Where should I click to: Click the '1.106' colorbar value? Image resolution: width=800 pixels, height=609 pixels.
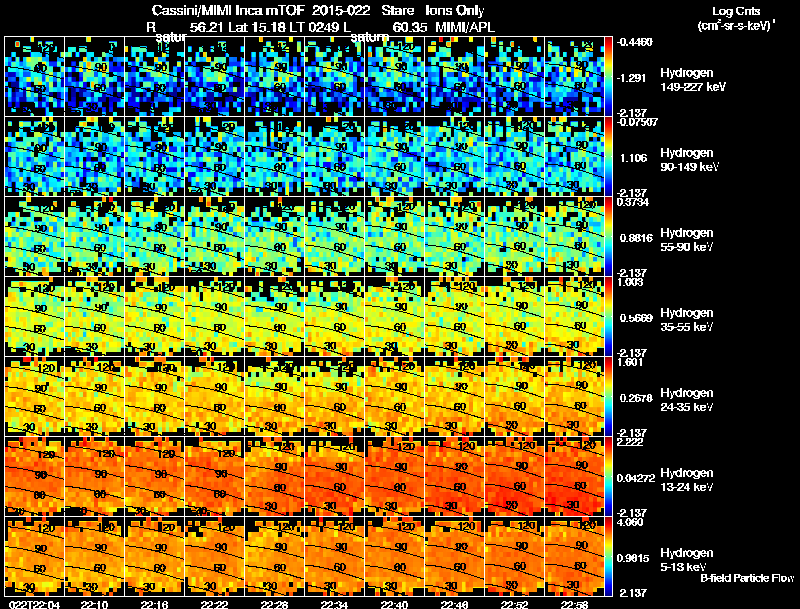634,158
